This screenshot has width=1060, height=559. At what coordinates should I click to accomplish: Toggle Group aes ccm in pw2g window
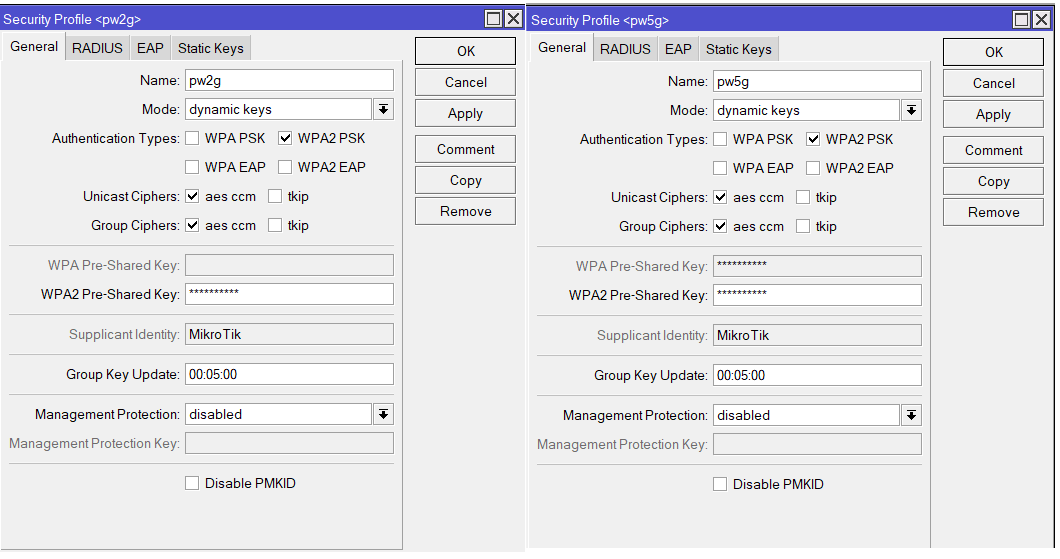[192, 225]
